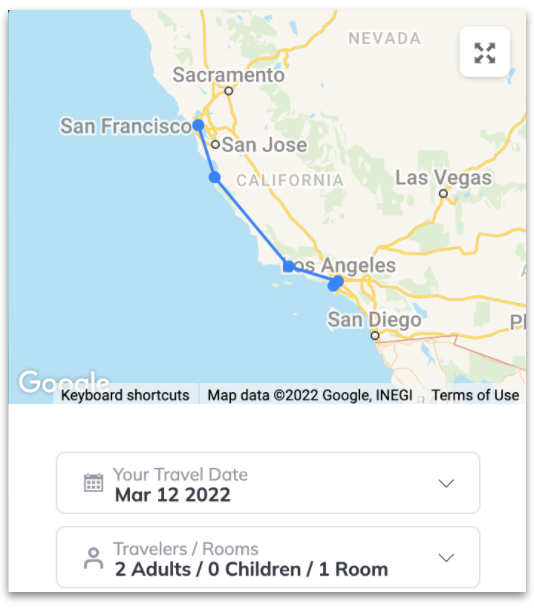Click the San Diego city marker circle
Viewport: 534px width, 608px height.
[375, 335]
